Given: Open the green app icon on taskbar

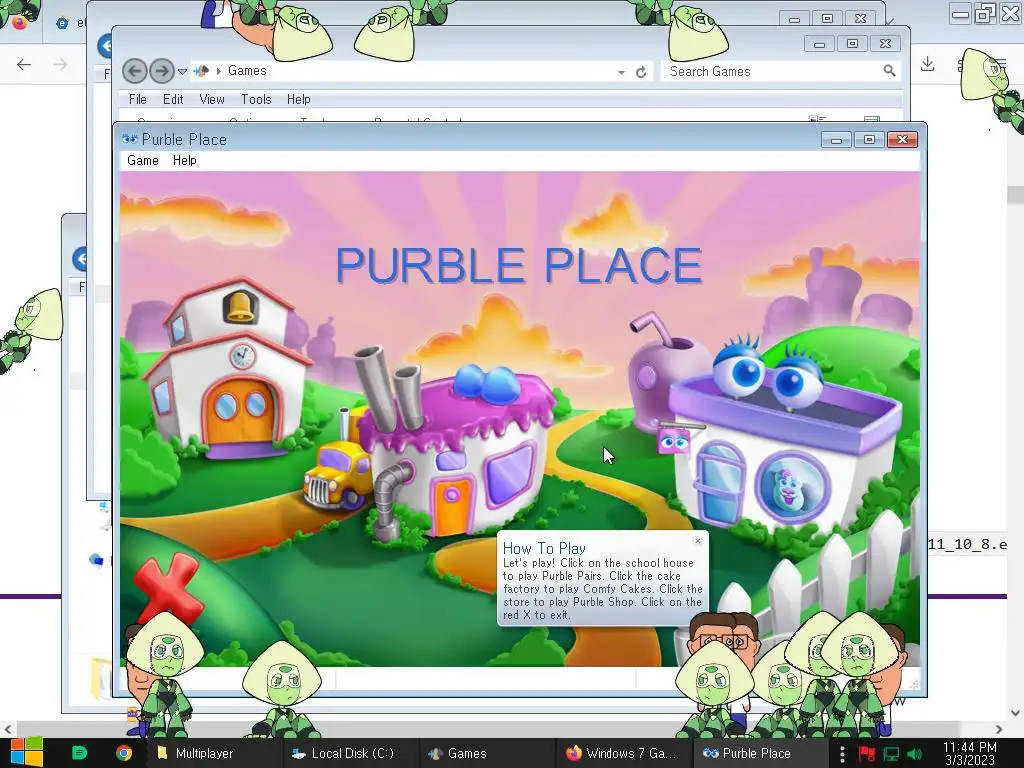Looking at the screenshot, I should coord(79,753).
